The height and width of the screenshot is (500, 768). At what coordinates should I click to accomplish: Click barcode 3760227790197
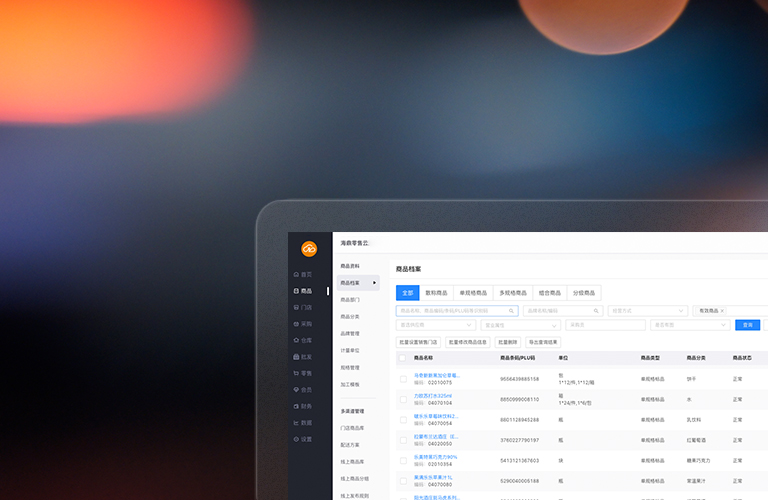[x=519, y=440]
